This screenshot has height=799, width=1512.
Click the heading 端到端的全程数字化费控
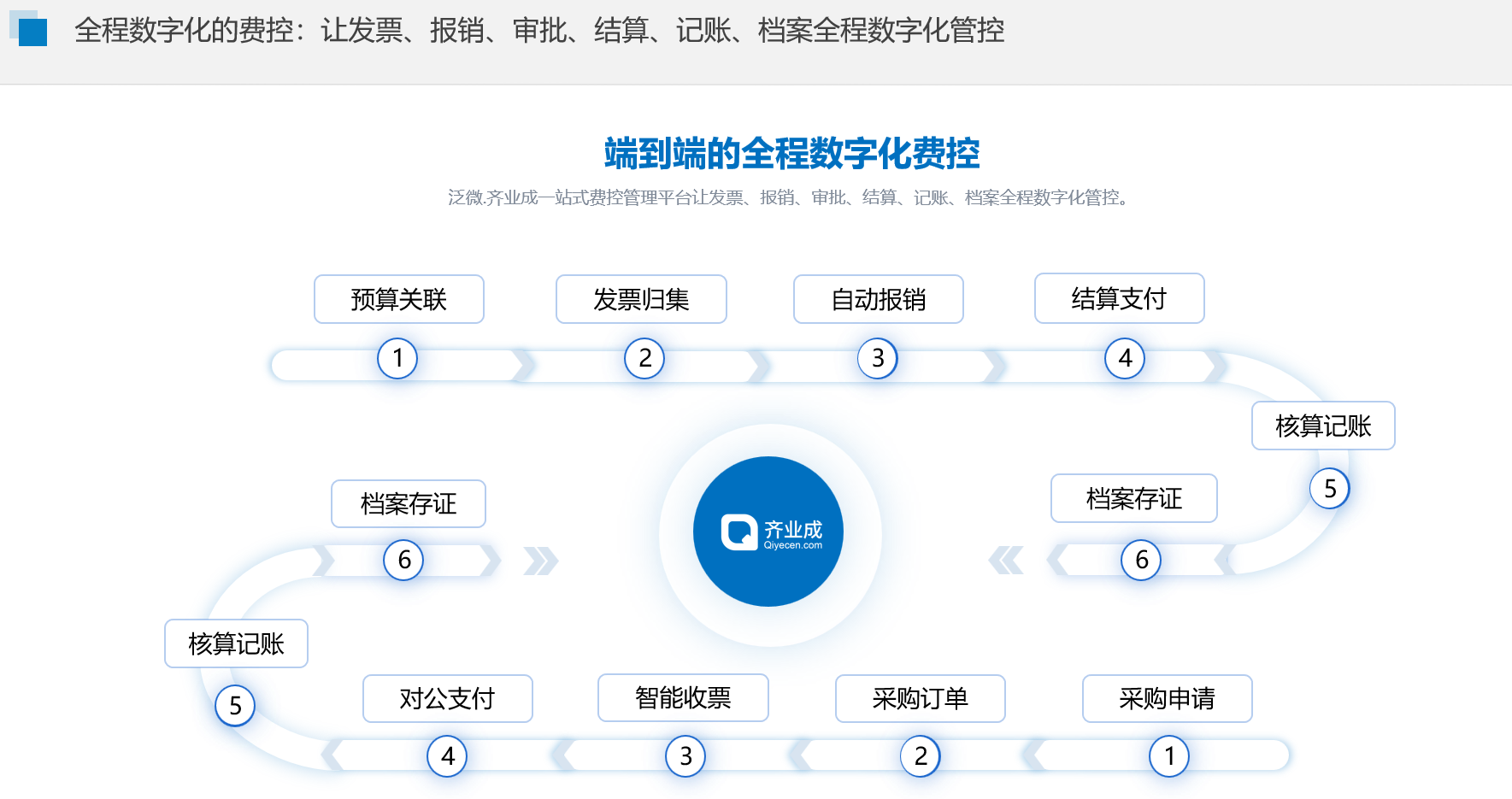[x=791, y=154]
